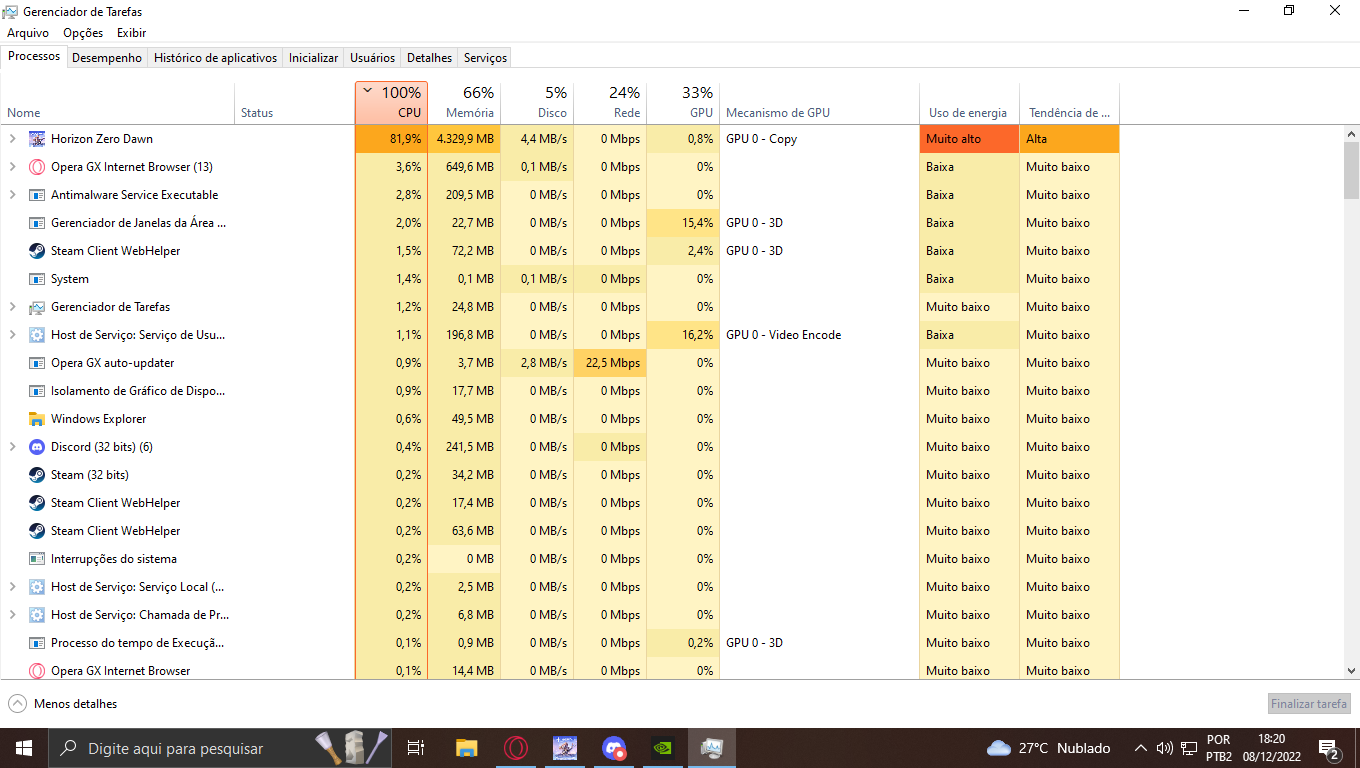Sort processes by the Nome column
Screen dimensions: 1360x768
tap(117, 103)
